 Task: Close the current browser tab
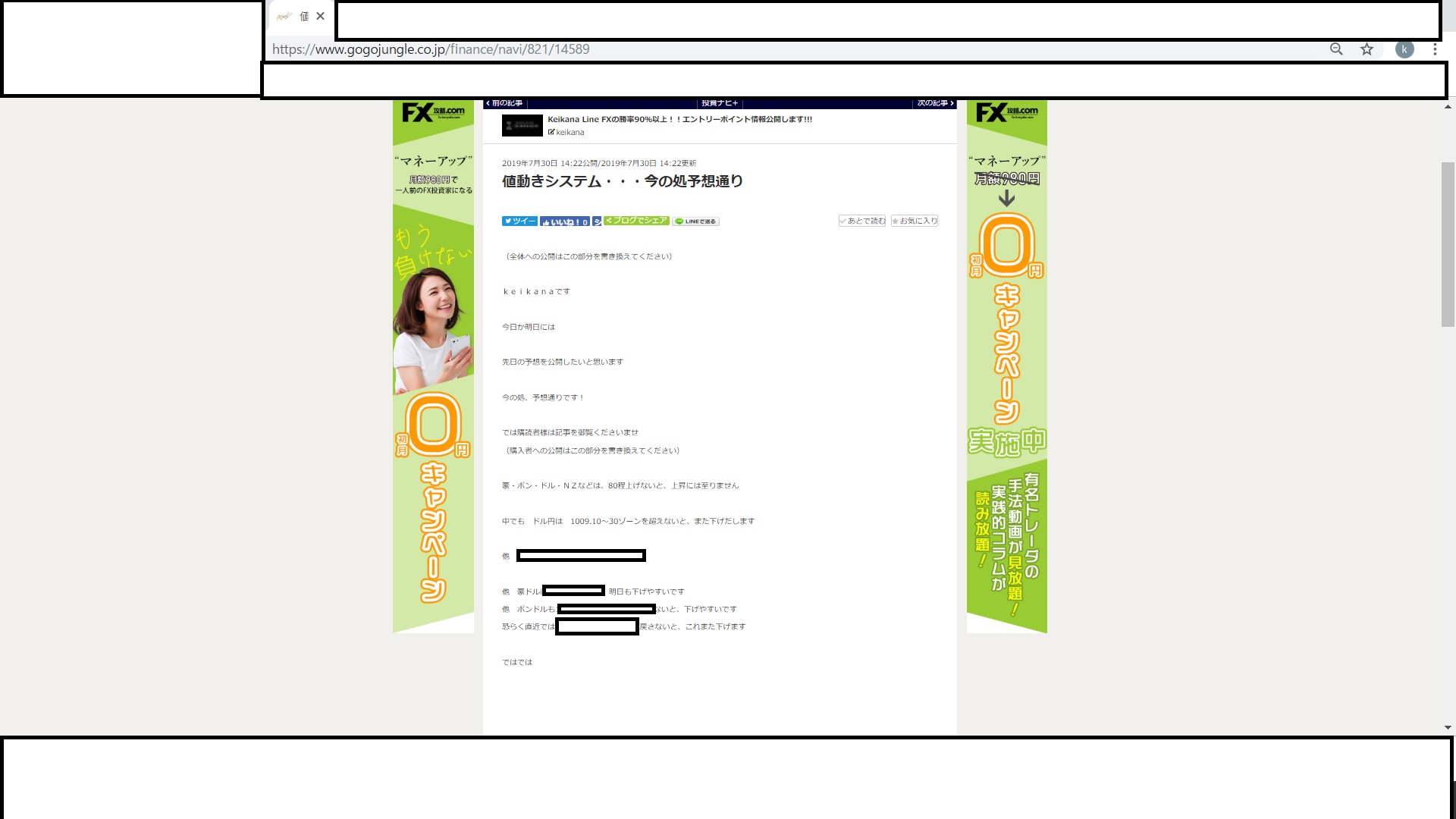click(320, 16)
